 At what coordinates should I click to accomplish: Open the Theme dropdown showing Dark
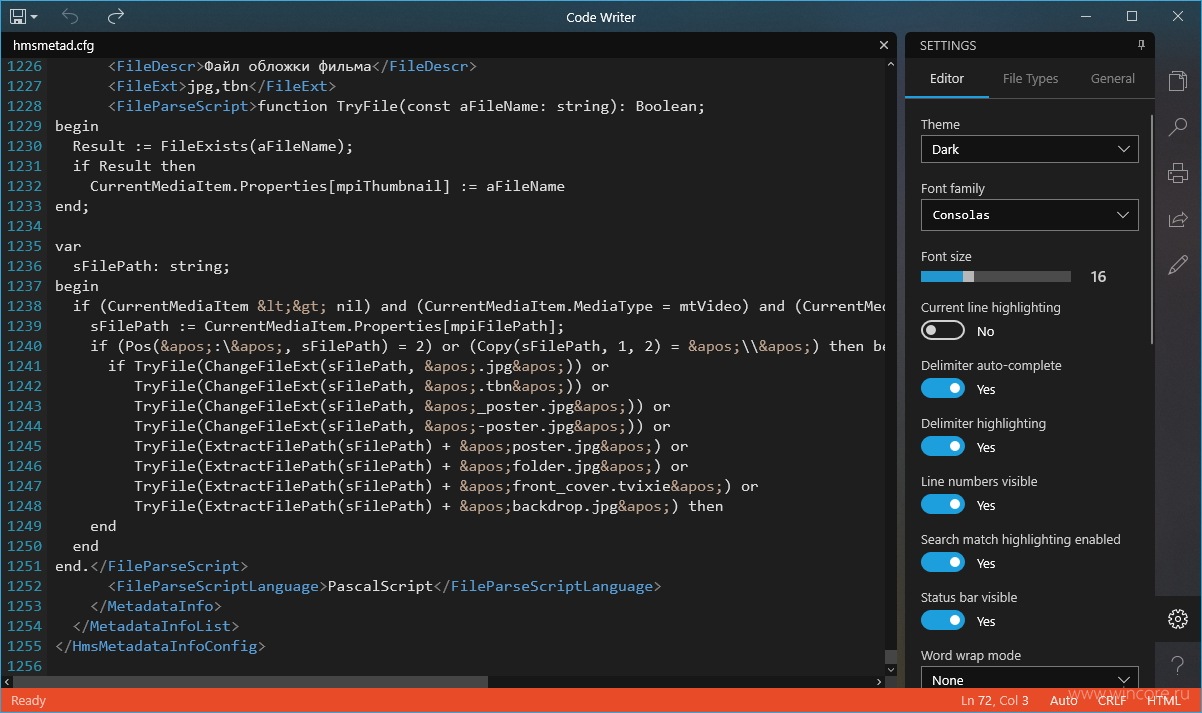pos(1029,149)
